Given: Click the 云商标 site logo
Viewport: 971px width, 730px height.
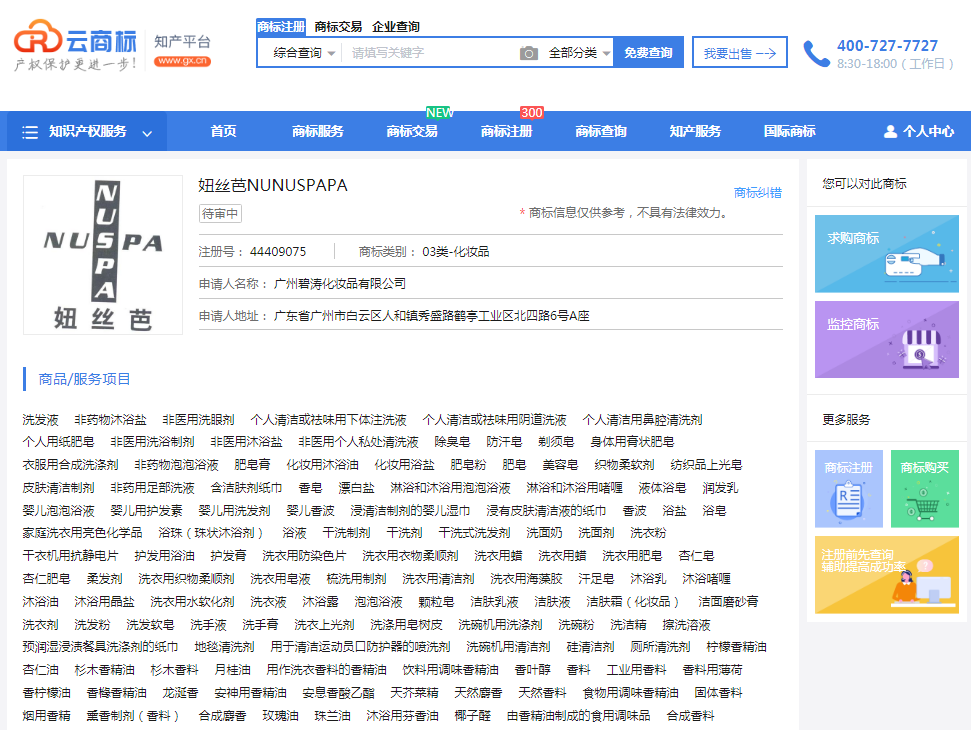Looking at the screenshot, I should click(75, 45).
